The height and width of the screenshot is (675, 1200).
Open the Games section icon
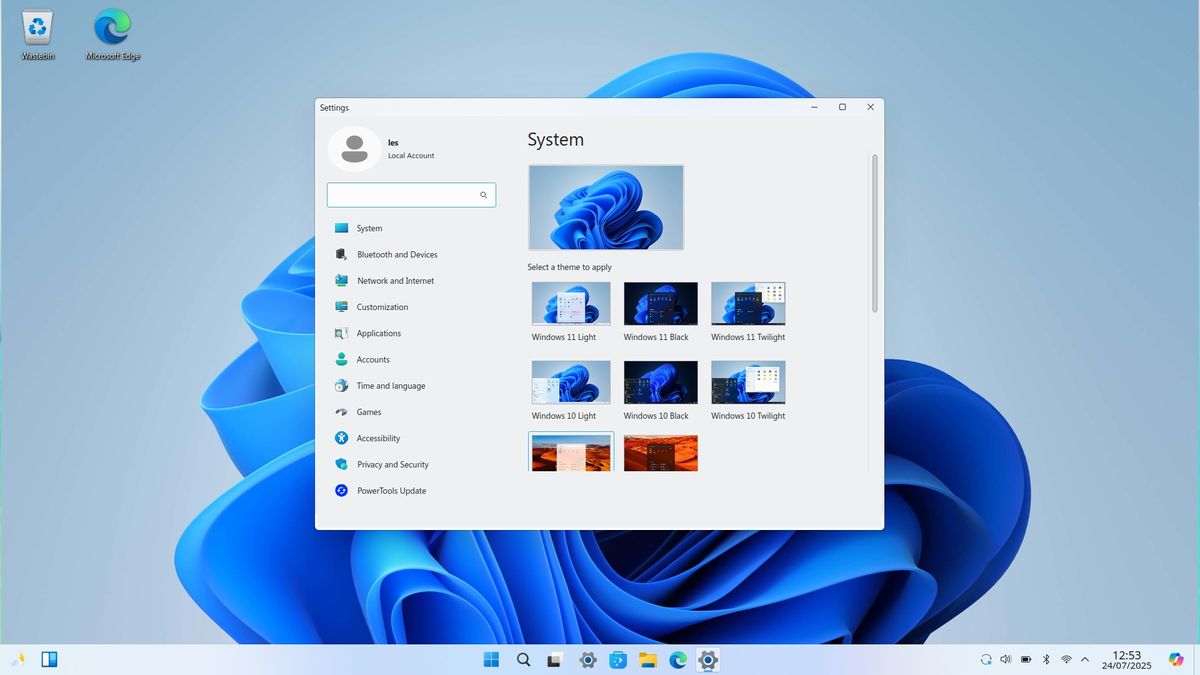[x=341, y=412]
